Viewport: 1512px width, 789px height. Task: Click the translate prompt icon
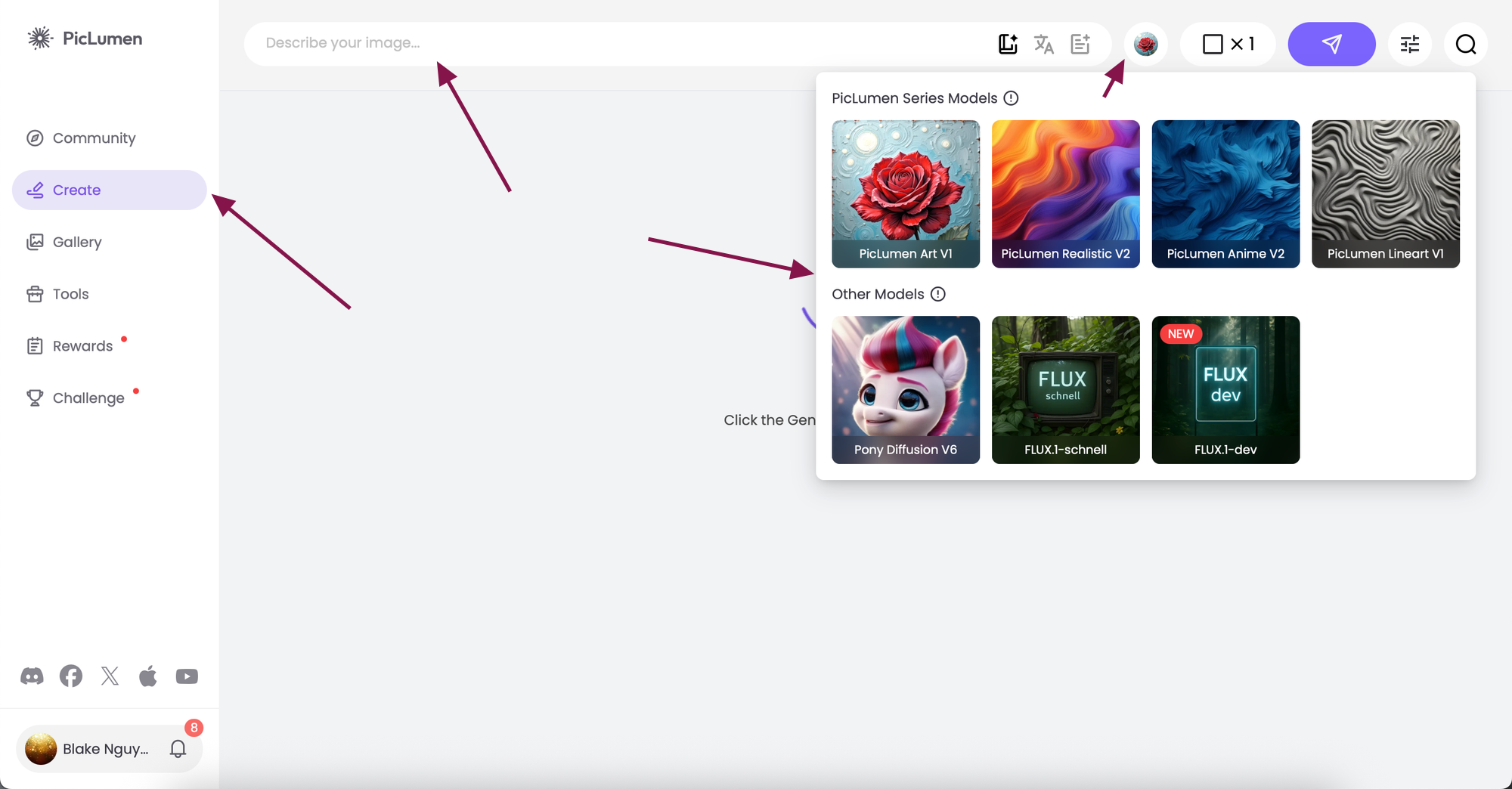point(1044,44)
